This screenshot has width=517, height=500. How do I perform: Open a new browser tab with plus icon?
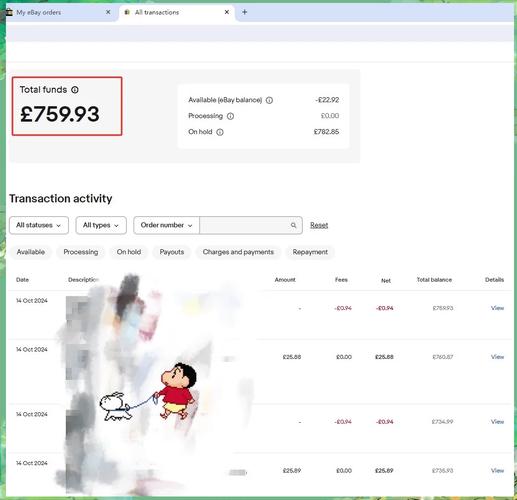coord(244,12)
